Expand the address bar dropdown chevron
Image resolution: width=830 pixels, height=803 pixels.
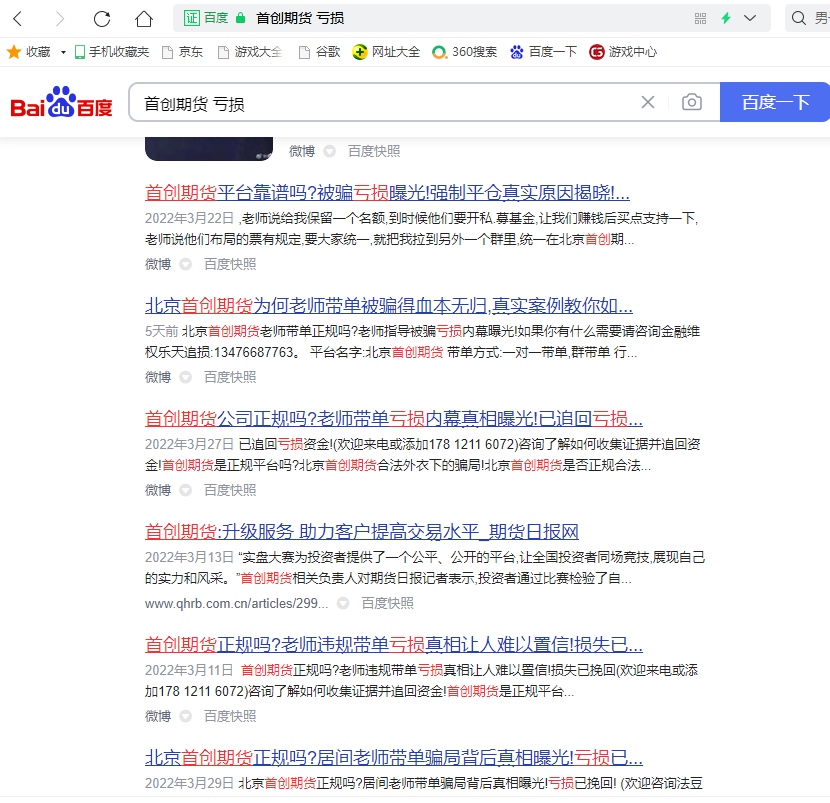(x=750, y=18)
